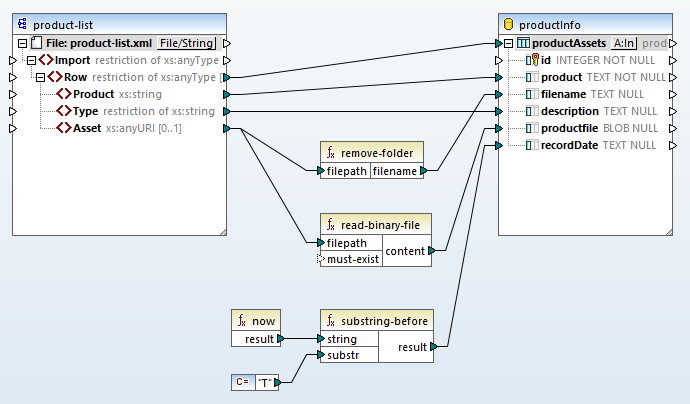Select the constant "T" C= icon
This screenshot has height=404, width=690.
click(x=241, y=381)
